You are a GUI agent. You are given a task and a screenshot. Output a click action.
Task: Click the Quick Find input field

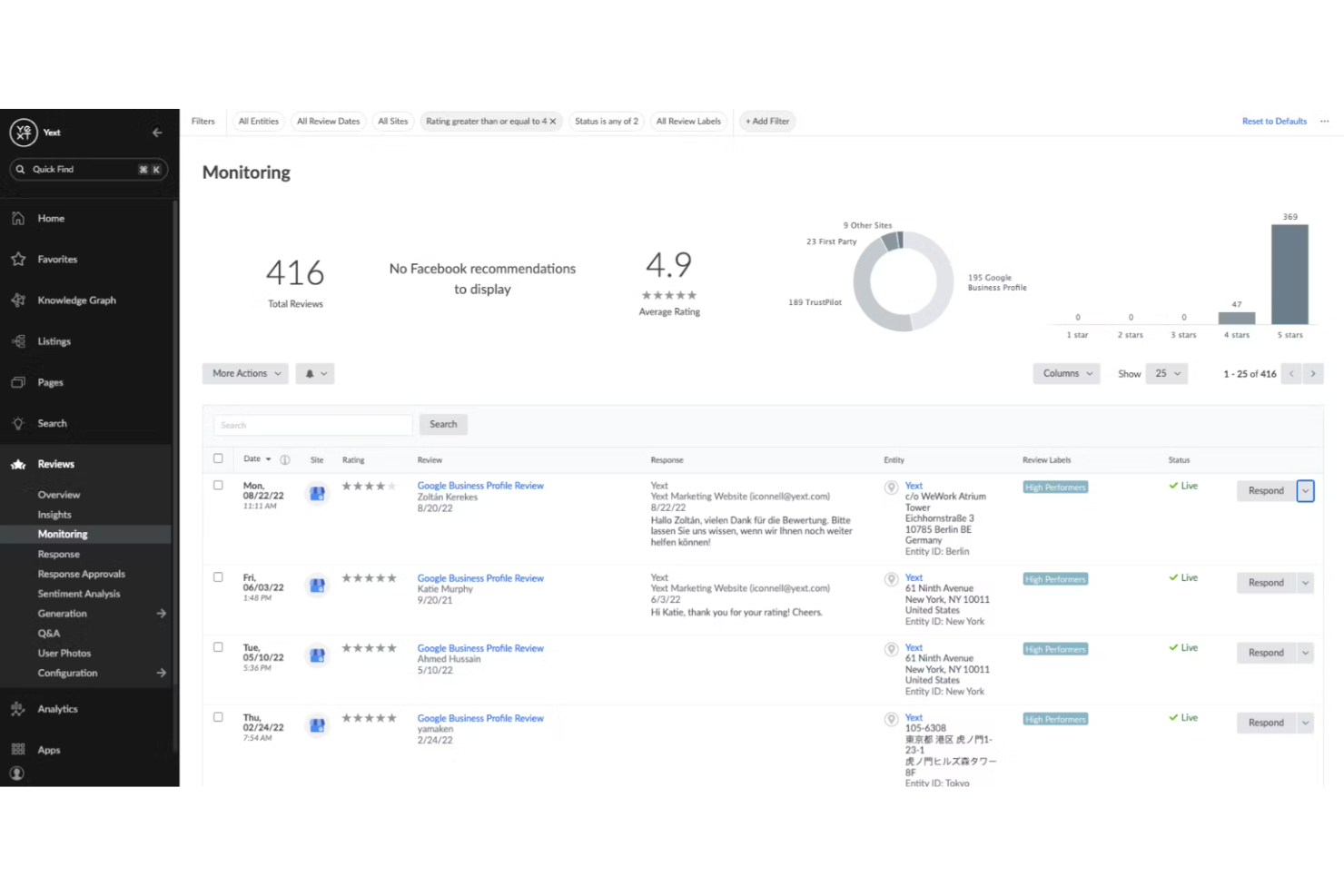tap(89, 170)
